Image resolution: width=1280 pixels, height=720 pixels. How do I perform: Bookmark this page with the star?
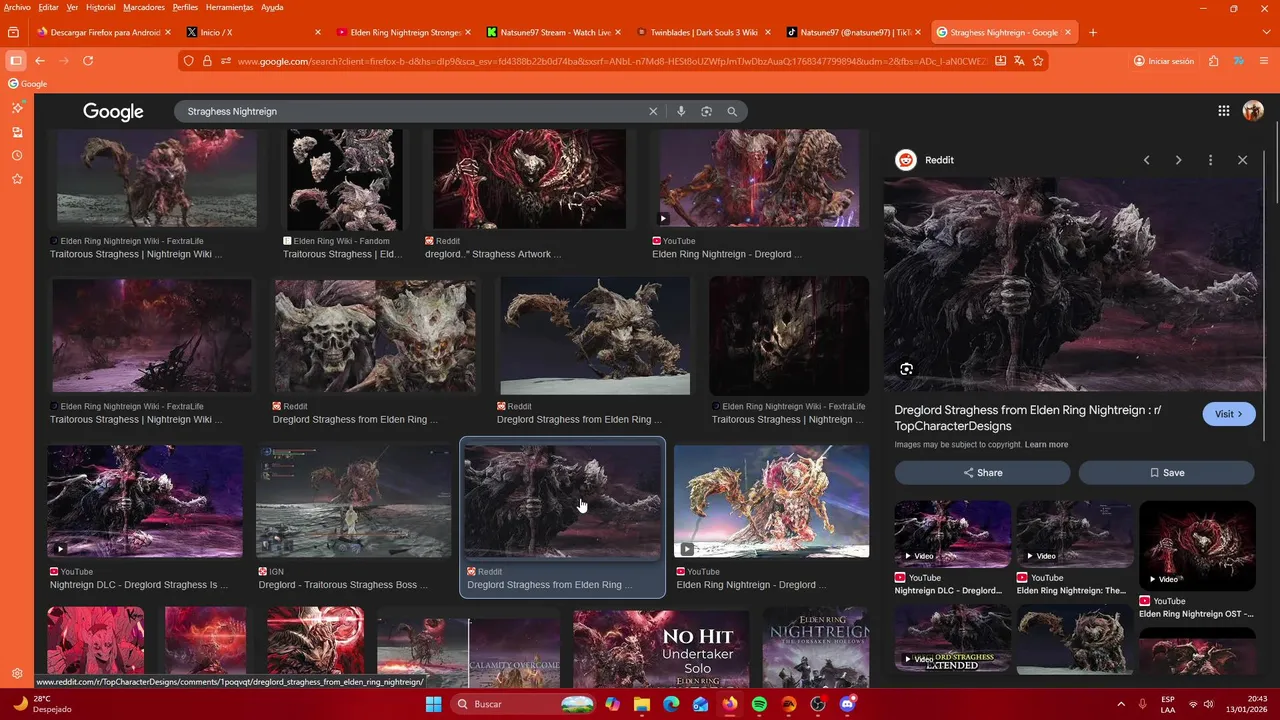point(1038,61)
